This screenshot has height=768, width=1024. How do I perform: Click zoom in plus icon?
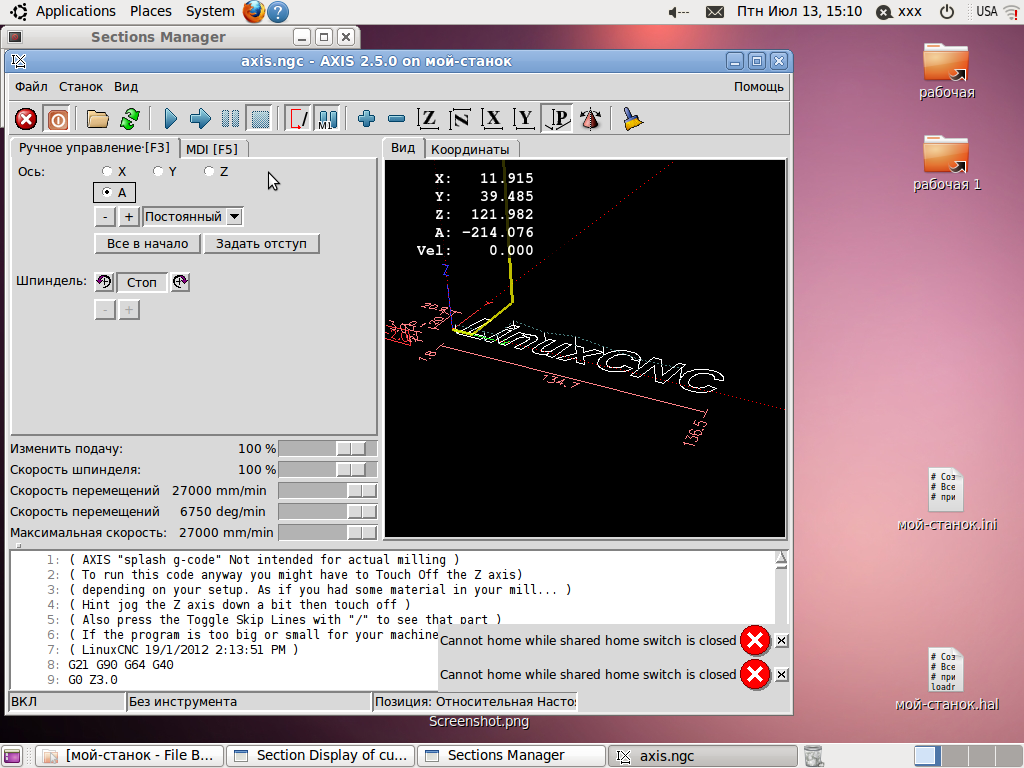366,119
